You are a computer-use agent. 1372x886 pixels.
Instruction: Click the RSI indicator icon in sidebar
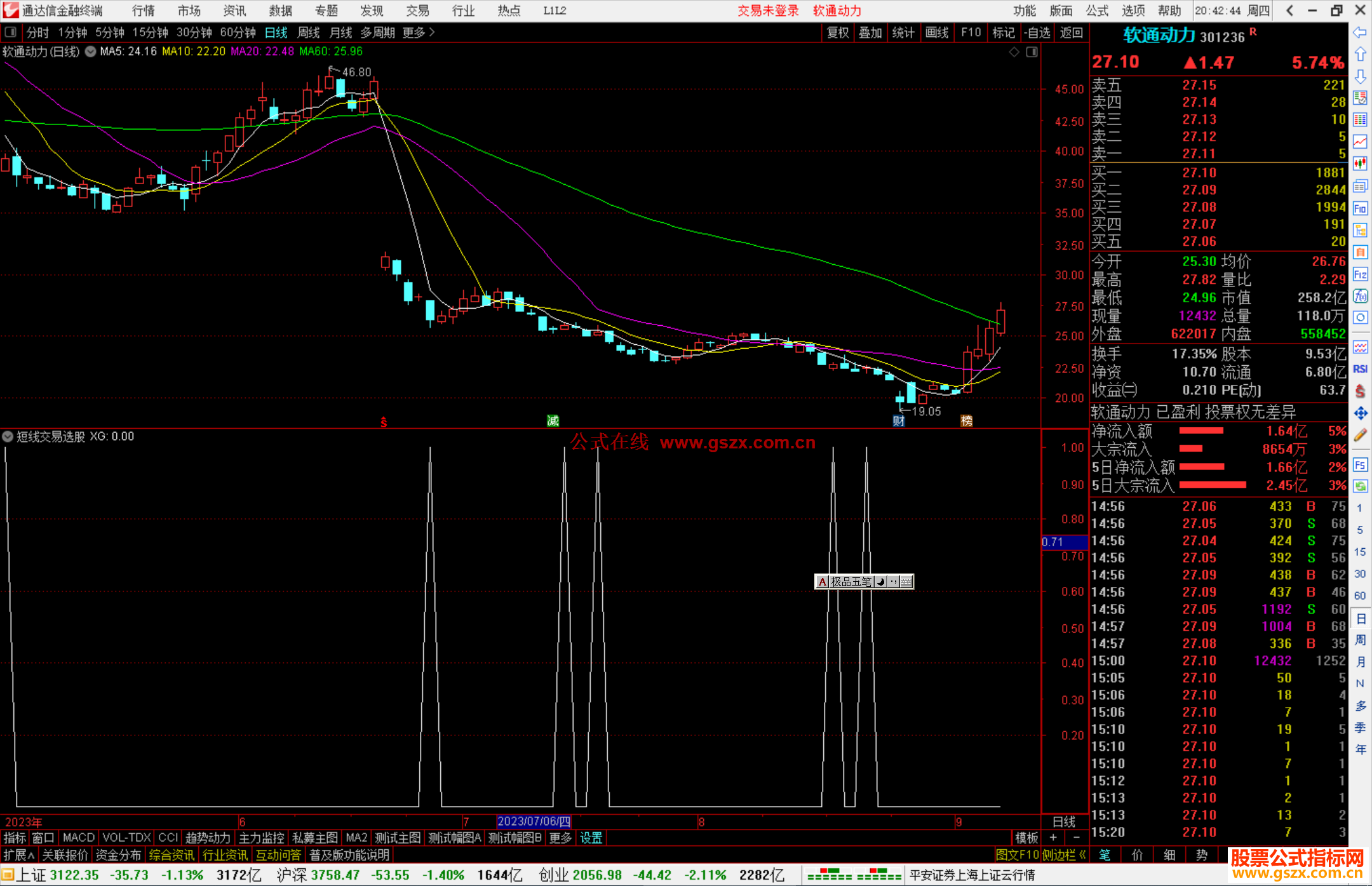coord(1360,369)
